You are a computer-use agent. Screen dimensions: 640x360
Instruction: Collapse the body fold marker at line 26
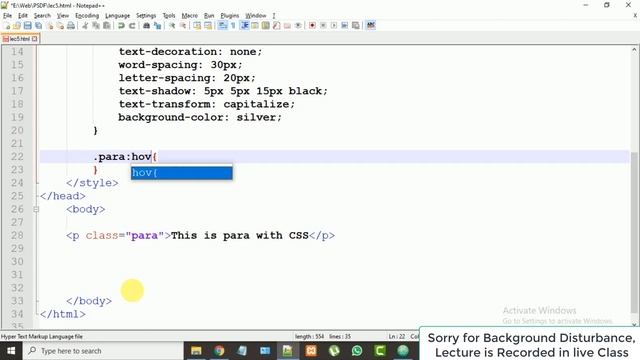point(36,209)
